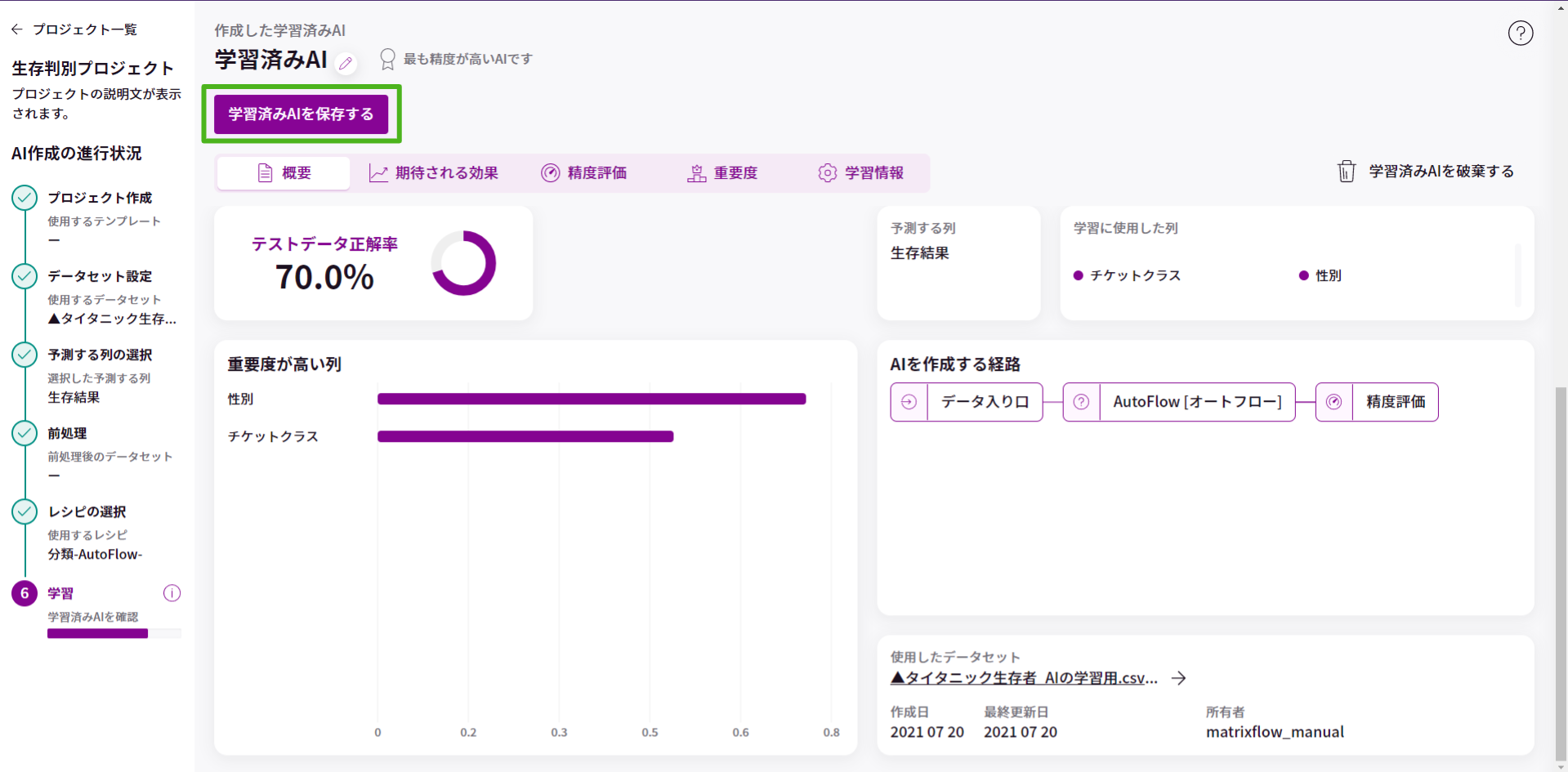Click the 予測する列の選択 check icon
The width and height of the screenshot is (1568, 772).
(25, 355)
